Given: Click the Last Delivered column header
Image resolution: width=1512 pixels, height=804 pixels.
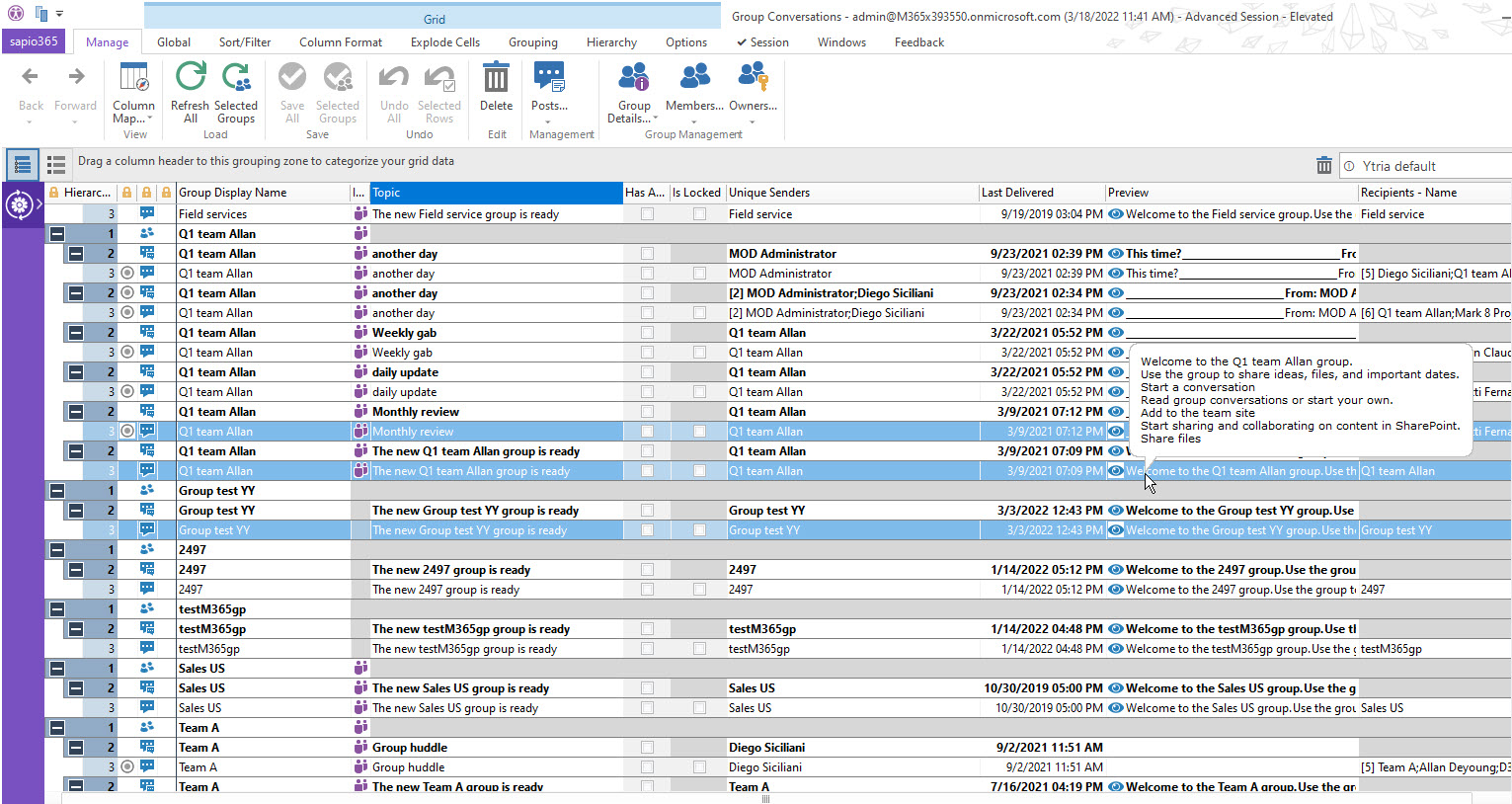Looking at the screenshot, I should (x=1040, y=193).
